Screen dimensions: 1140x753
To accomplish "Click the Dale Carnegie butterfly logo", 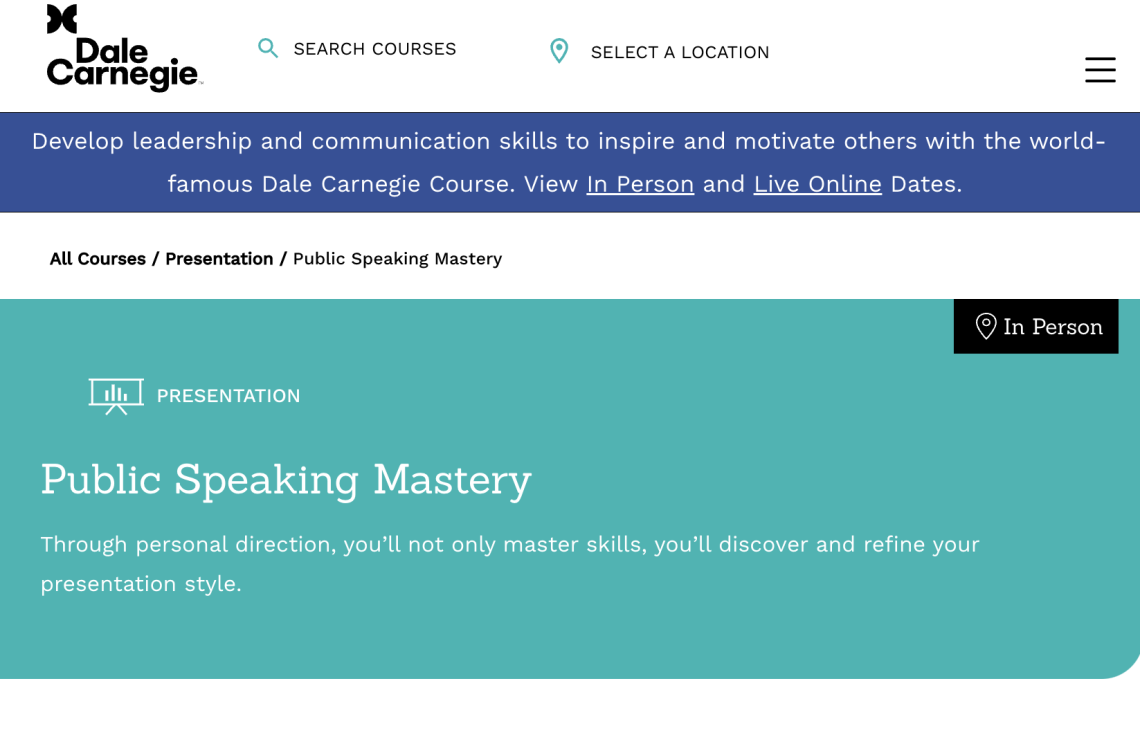I will coord(64,18).
